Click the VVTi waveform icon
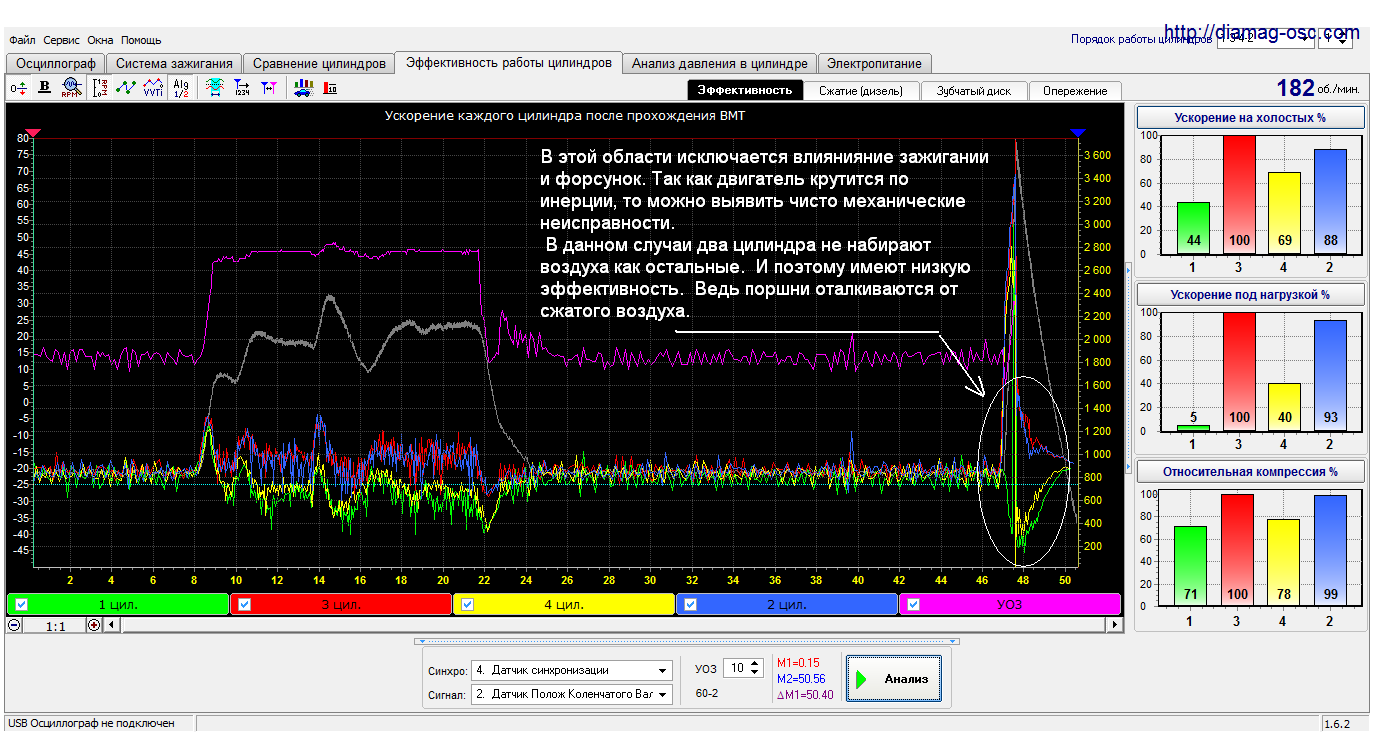 153,88
